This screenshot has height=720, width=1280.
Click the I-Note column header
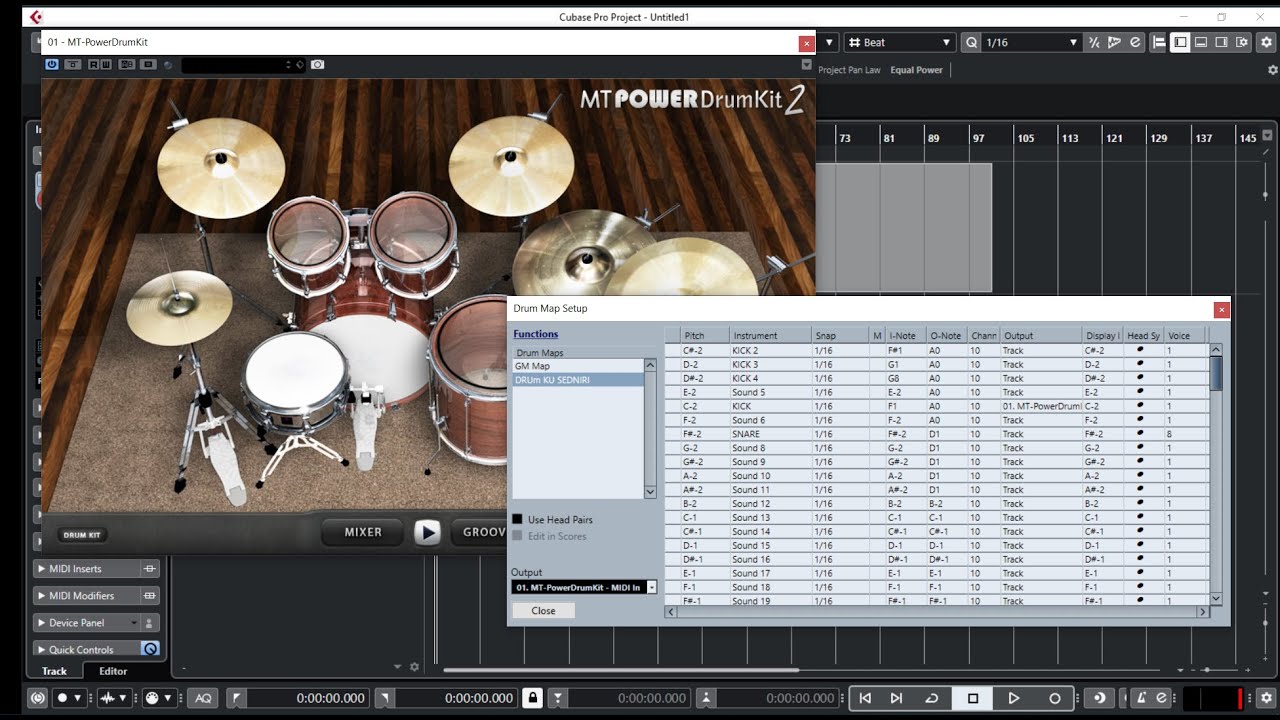pos(905,336)
